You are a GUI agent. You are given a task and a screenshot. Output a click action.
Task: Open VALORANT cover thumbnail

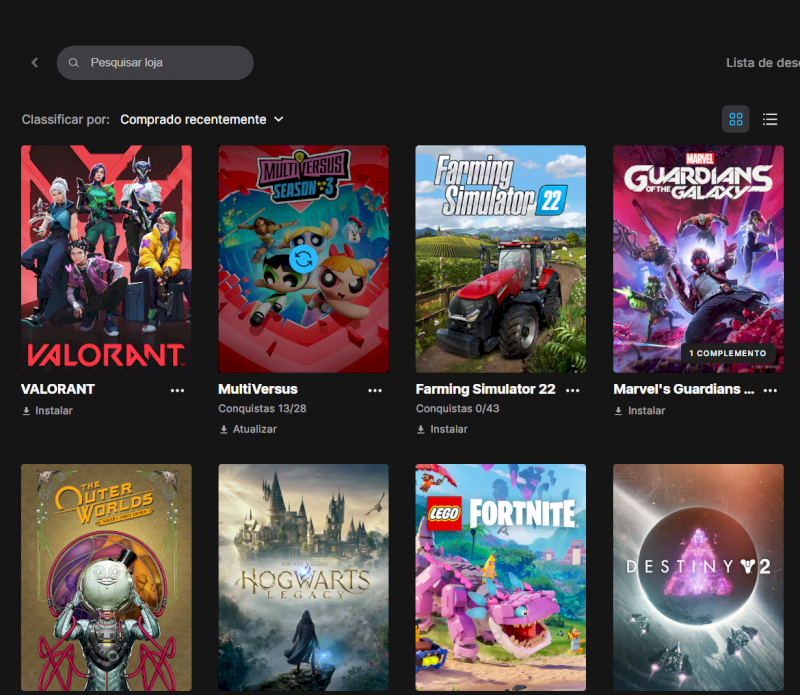tap(106, 259)
